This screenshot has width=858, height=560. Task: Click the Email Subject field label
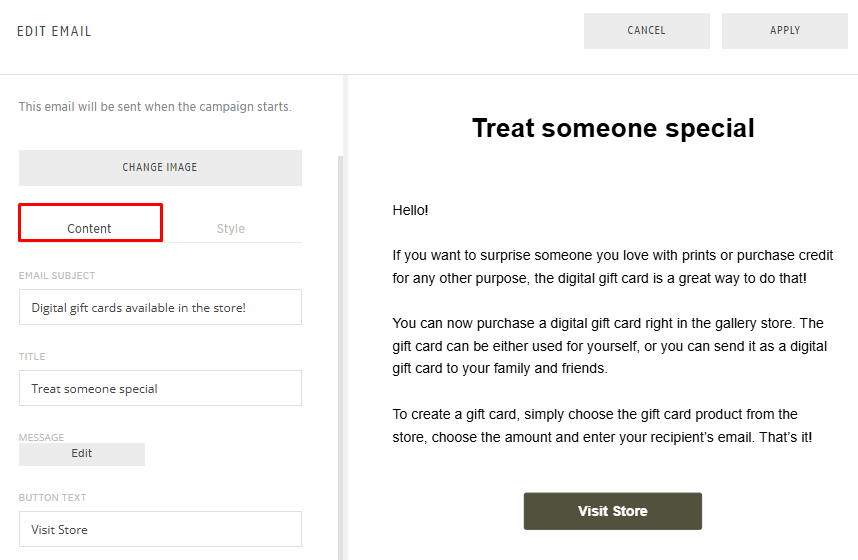pyautogui.click(x=57, y=275)
